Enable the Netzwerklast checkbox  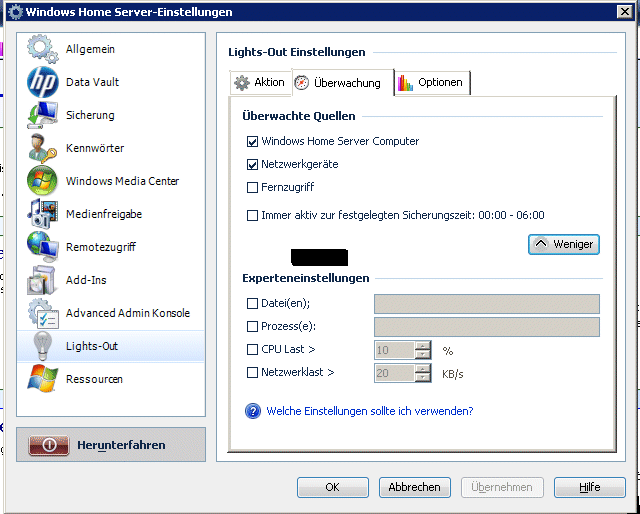(252, 372)
